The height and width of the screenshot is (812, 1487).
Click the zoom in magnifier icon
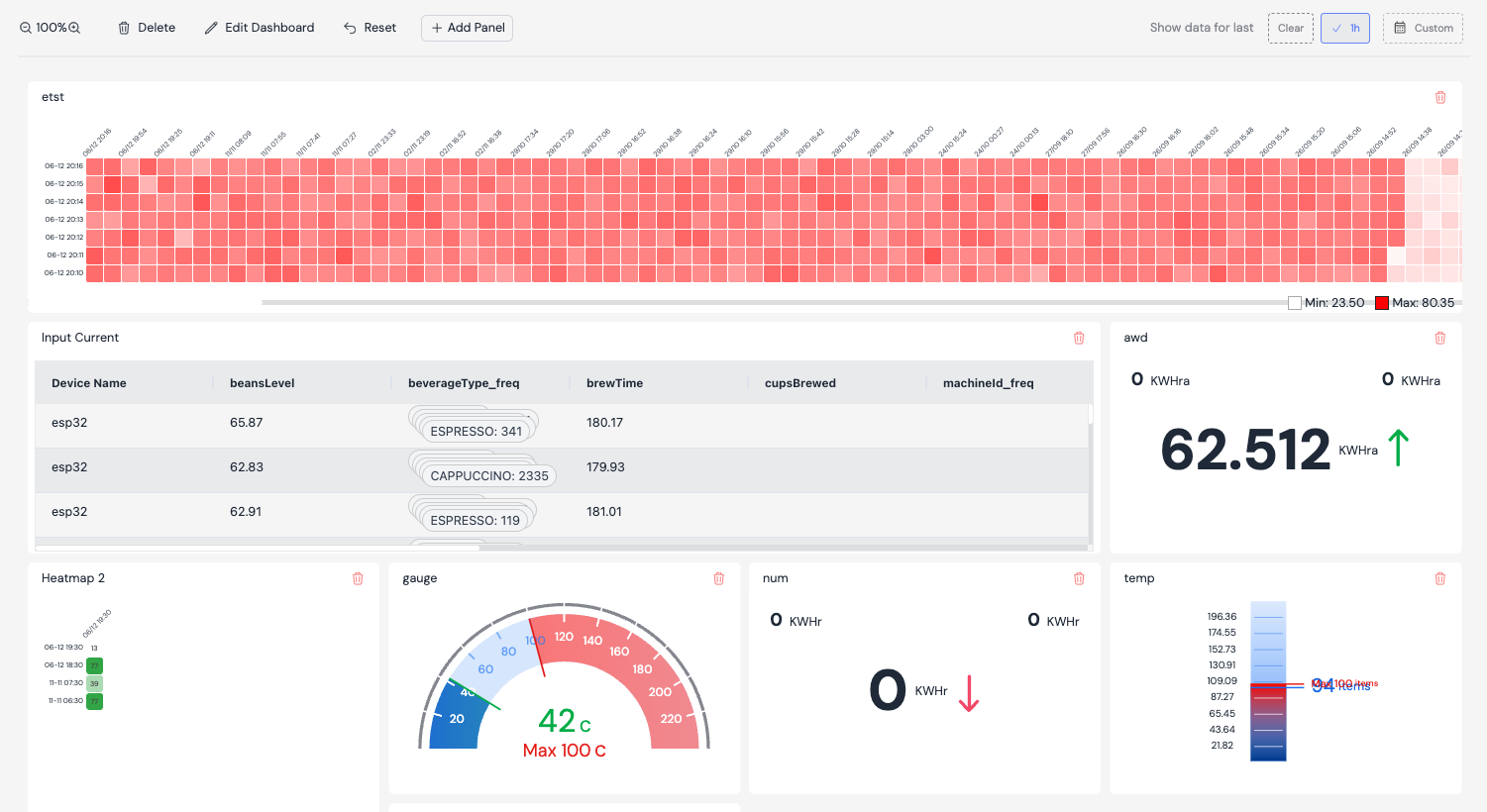tap(74, 28)
